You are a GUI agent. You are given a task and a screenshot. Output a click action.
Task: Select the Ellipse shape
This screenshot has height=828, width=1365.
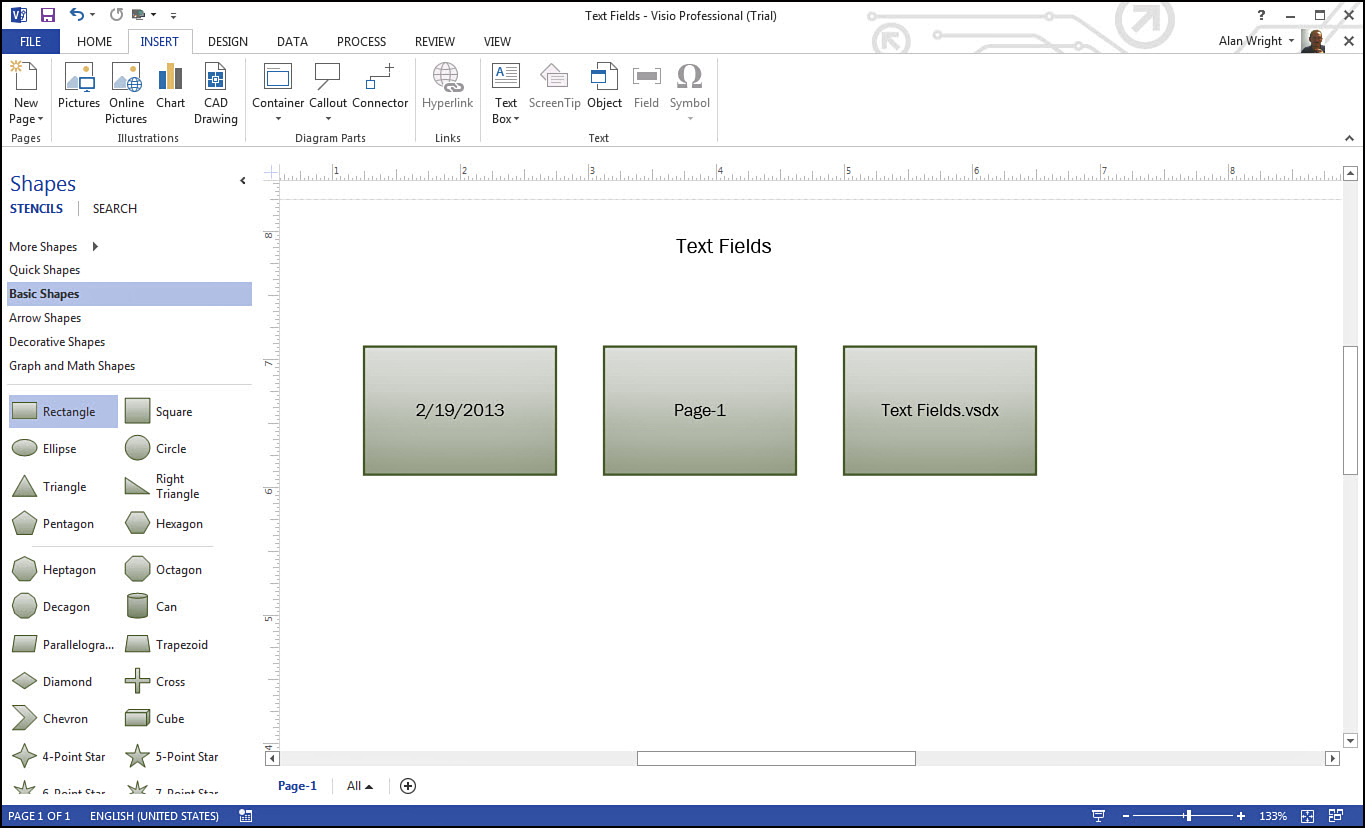coord(44,448)
